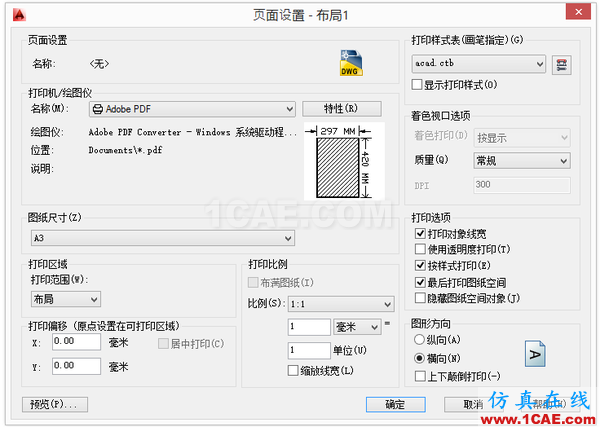Click the Adobe PDF Converter plotter text
This screenshot has height=427, width=600.
[192, 132]
